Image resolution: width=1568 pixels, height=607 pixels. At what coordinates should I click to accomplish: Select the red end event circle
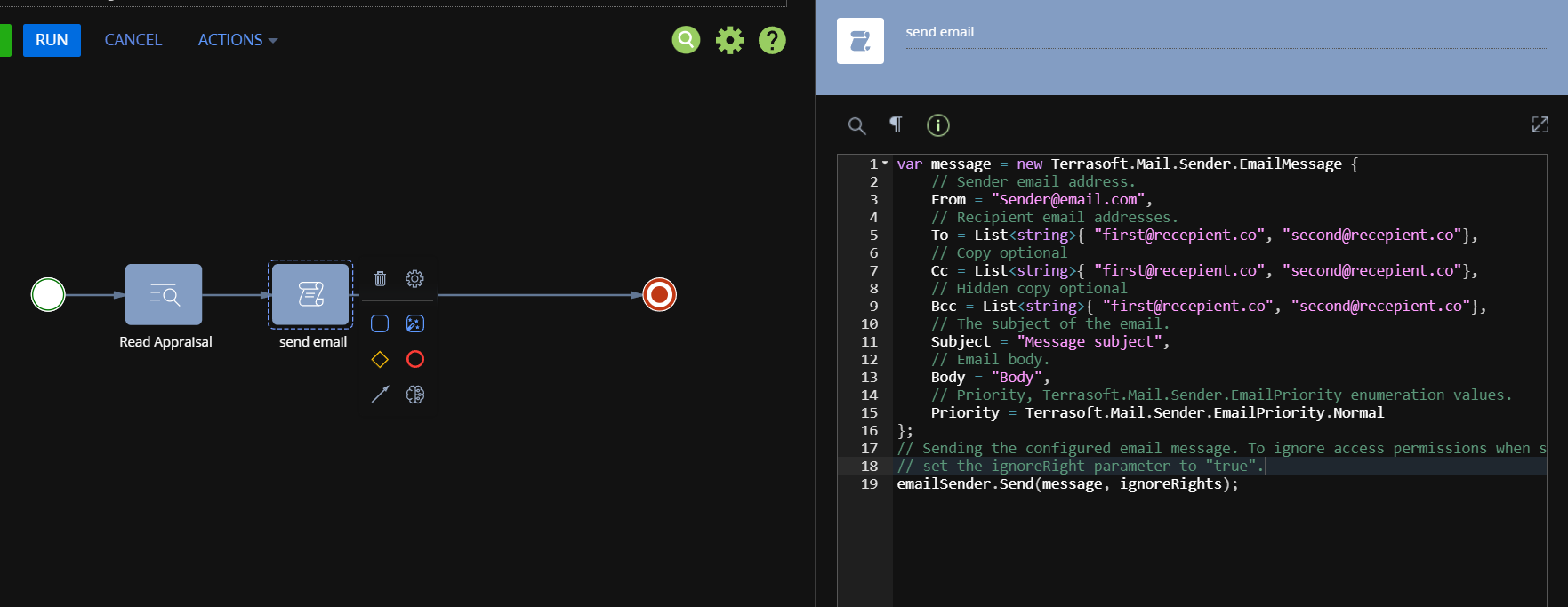click(x=660, y=294)
